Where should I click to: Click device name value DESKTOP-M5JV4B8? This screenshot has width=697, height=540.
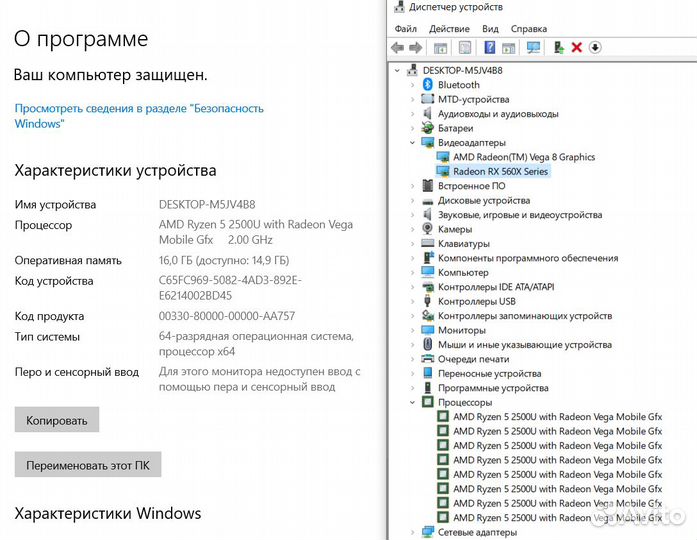207,204
